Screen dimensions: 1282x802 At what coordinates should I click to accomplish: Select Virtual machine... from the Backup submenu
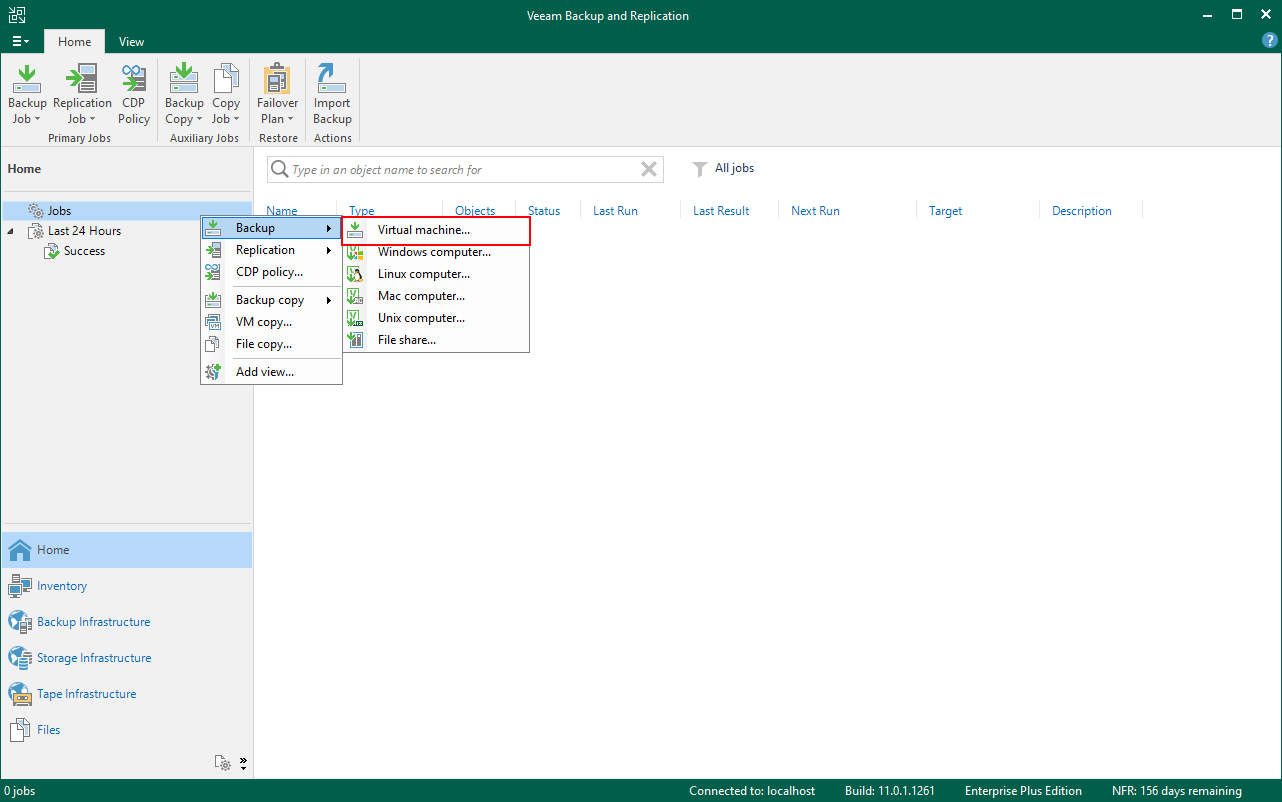(424, 230)
